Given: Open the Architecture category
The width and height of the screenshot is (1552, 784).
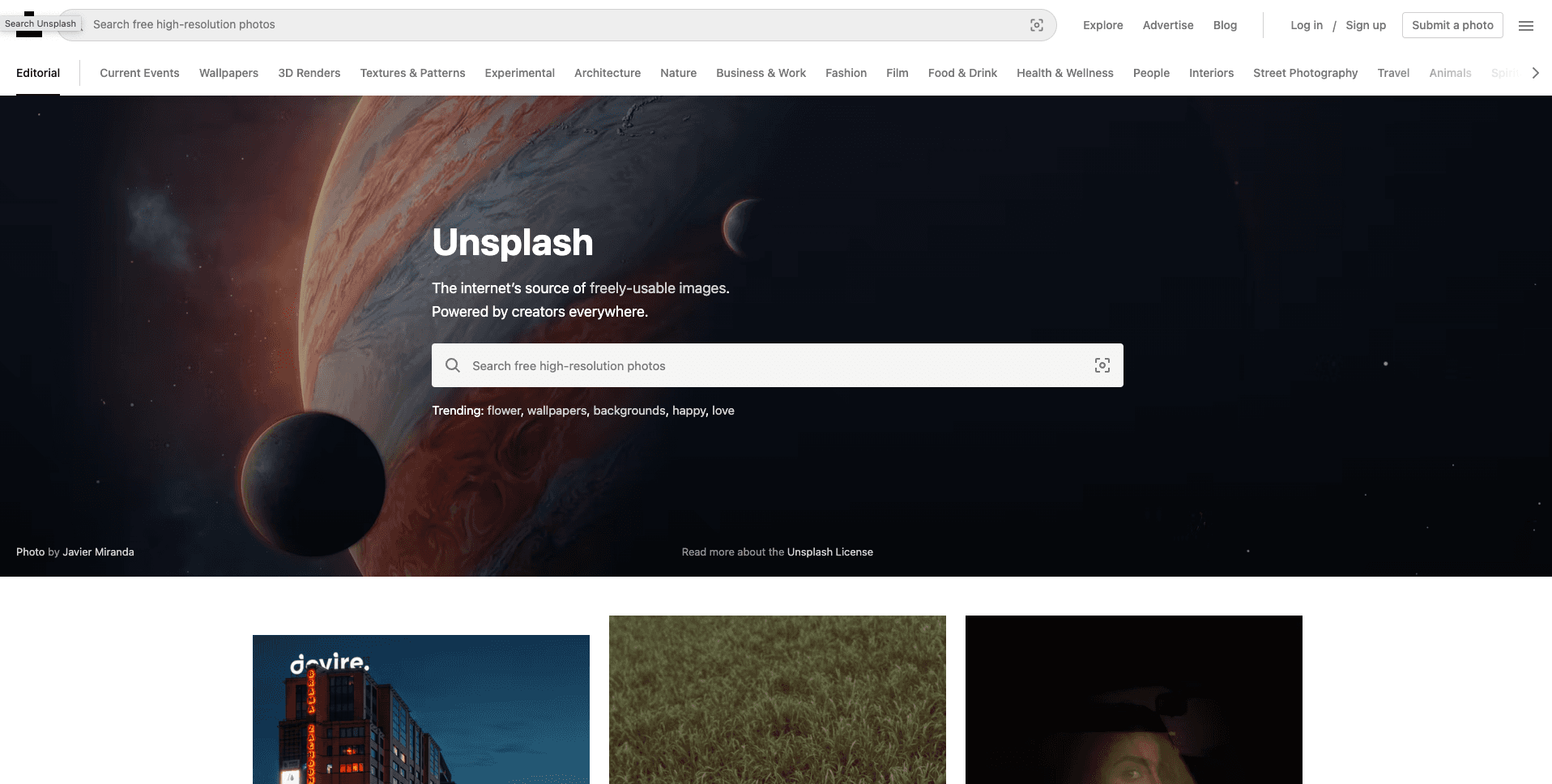Looking at the screenshot, I should point(608,73).
